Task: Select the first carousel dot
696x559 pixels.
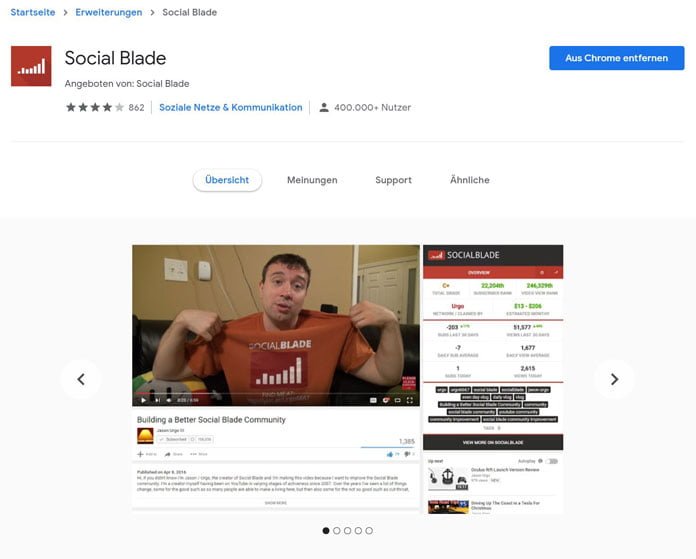Action: coord(326,531)
